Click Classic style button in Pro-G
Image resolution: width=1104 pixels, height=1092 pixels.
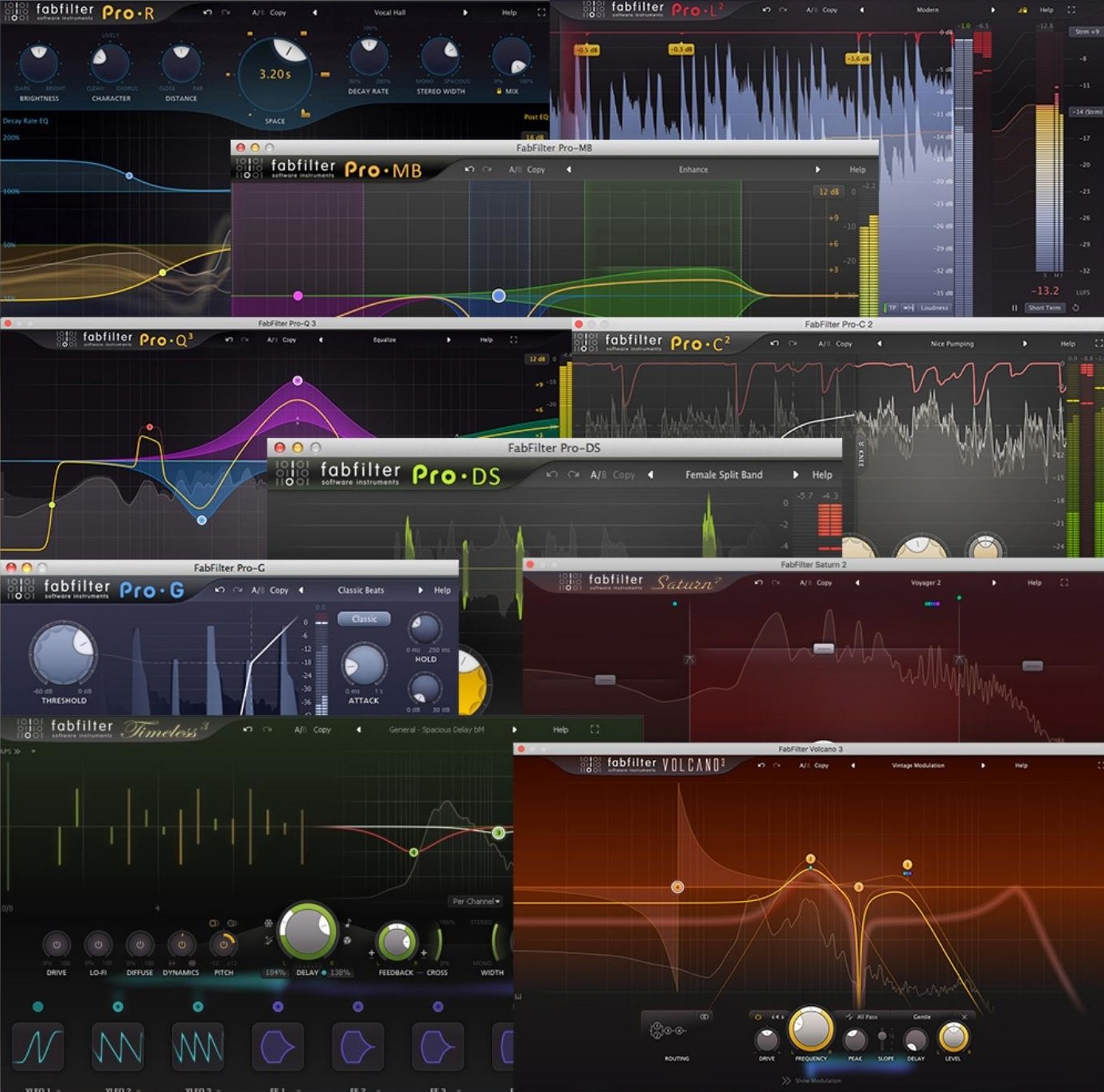[x=365, y=618]
